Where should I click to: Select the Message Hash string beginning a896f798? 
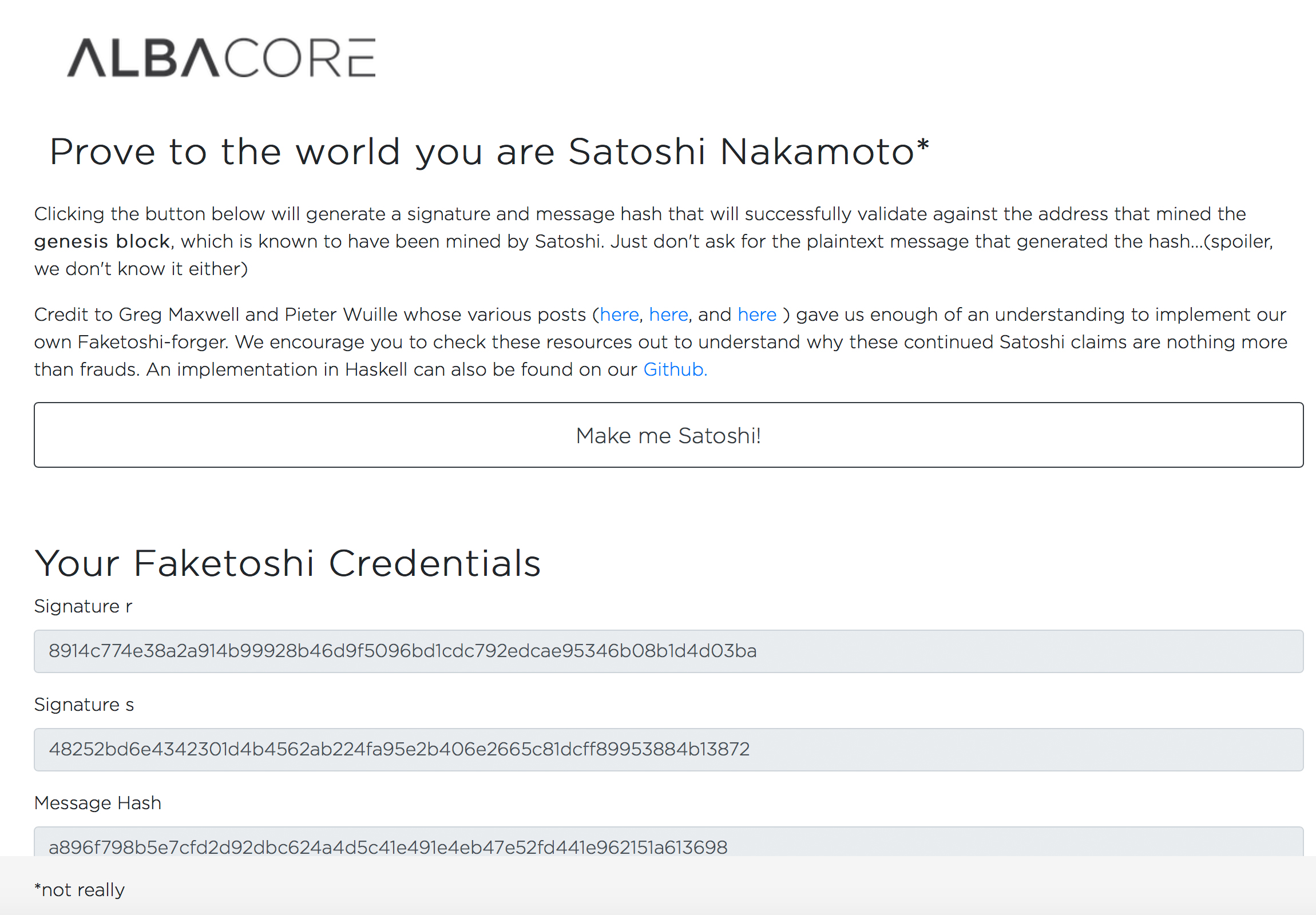[388, 848]
